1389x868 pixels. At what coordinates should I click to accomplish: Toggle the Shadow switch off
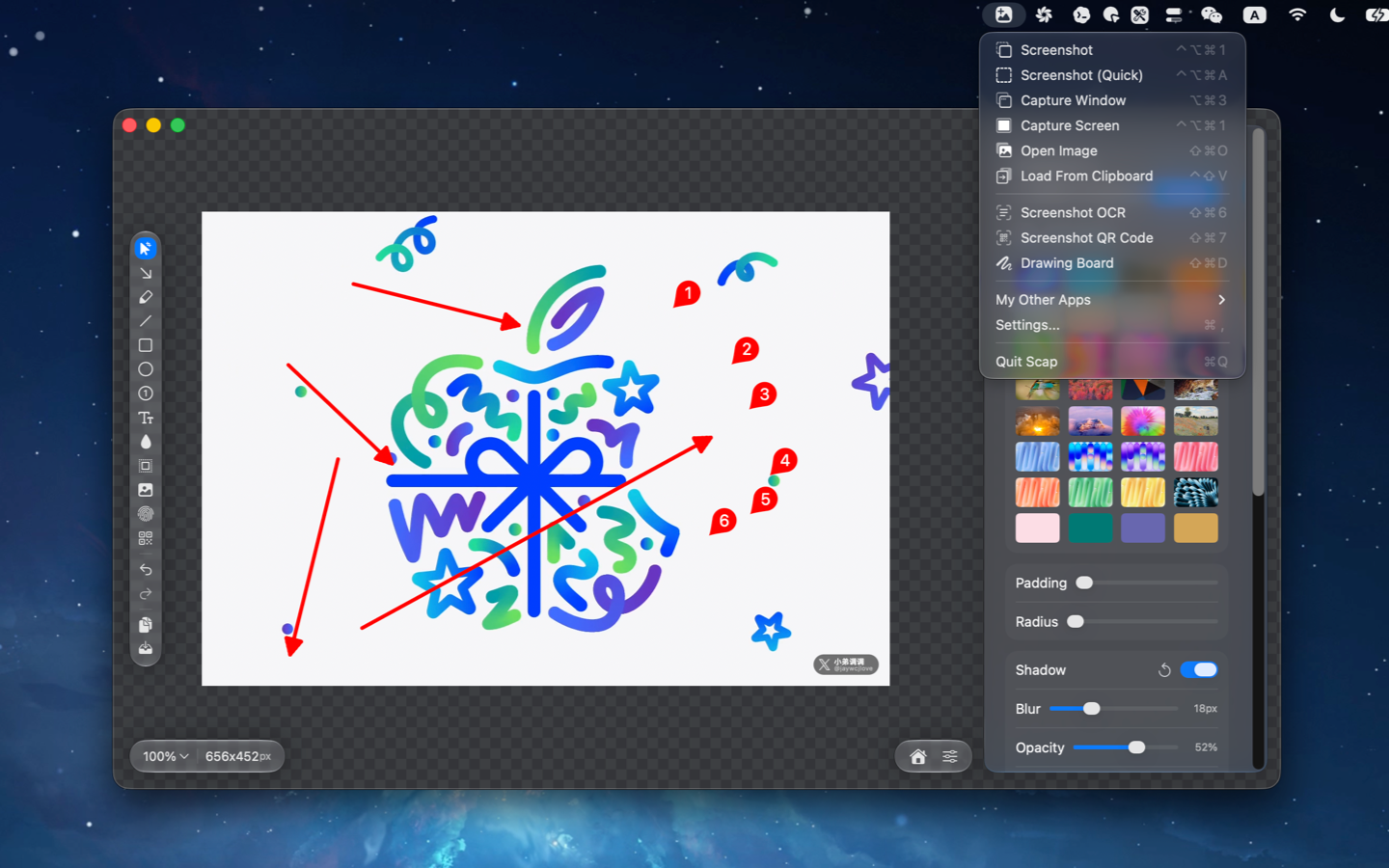click(x=1199, y=669)
